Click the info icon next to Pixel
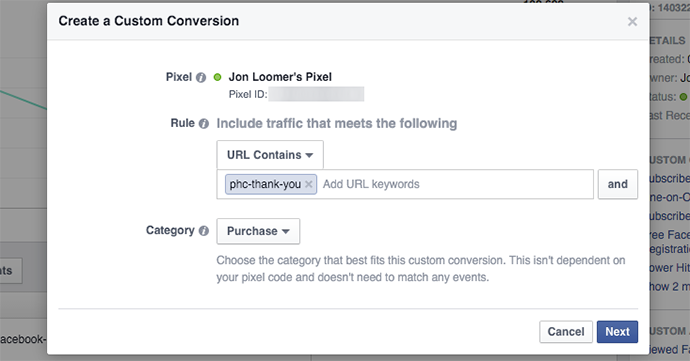The width and height of the screenshot is (690, 361). [201, 77]
